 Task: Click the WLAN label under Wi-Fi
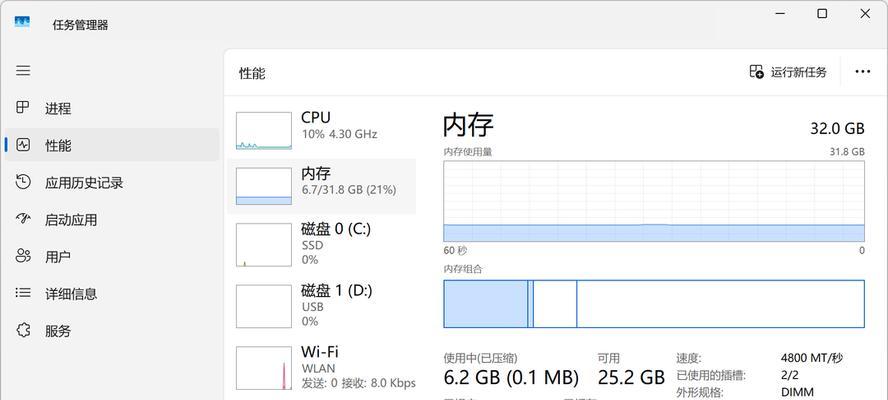click(x=318, y=369)
